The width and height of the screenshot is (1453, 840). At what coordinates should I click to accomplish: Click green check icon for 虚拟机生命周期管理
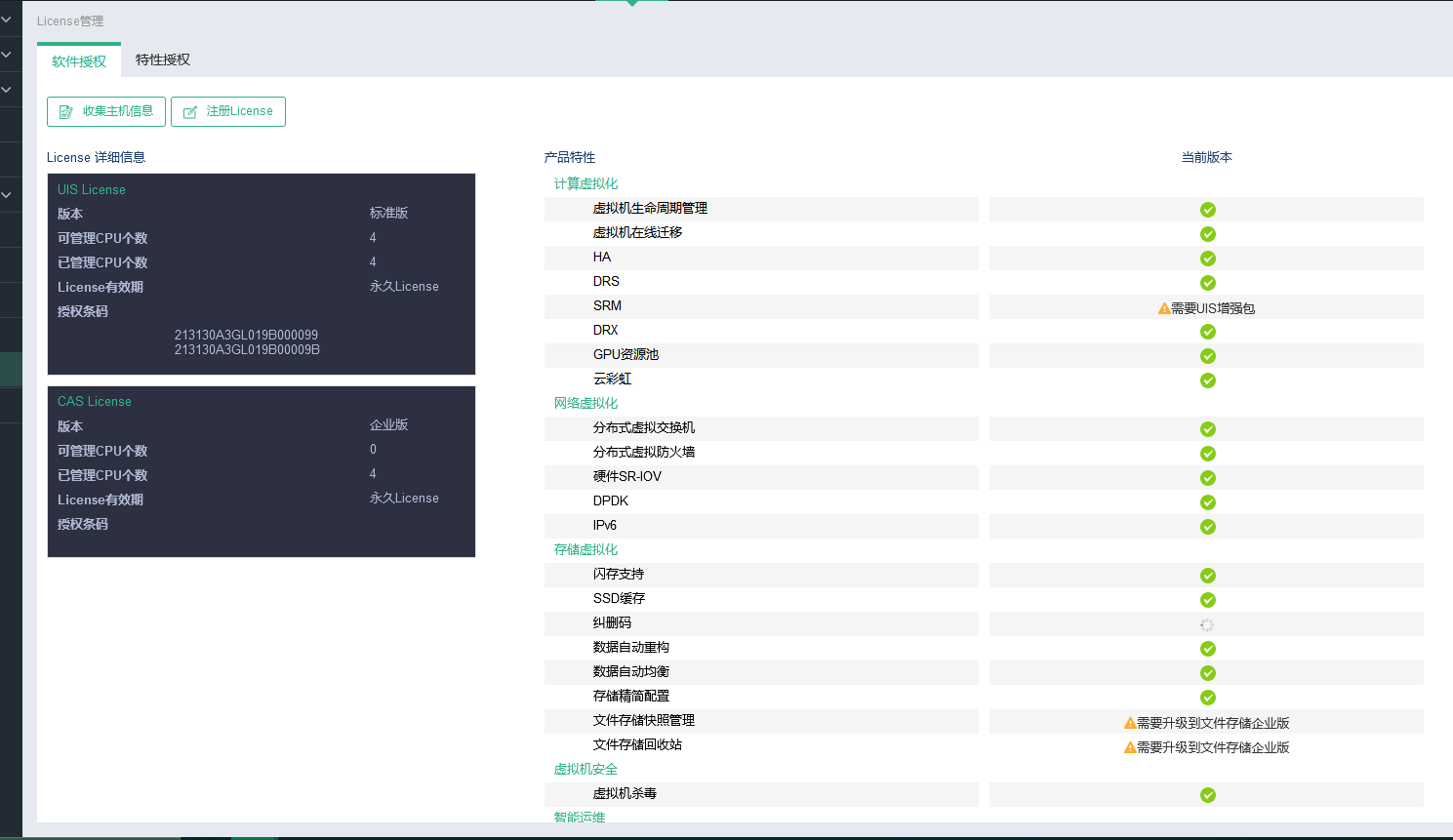click(x=1208, y=210)
